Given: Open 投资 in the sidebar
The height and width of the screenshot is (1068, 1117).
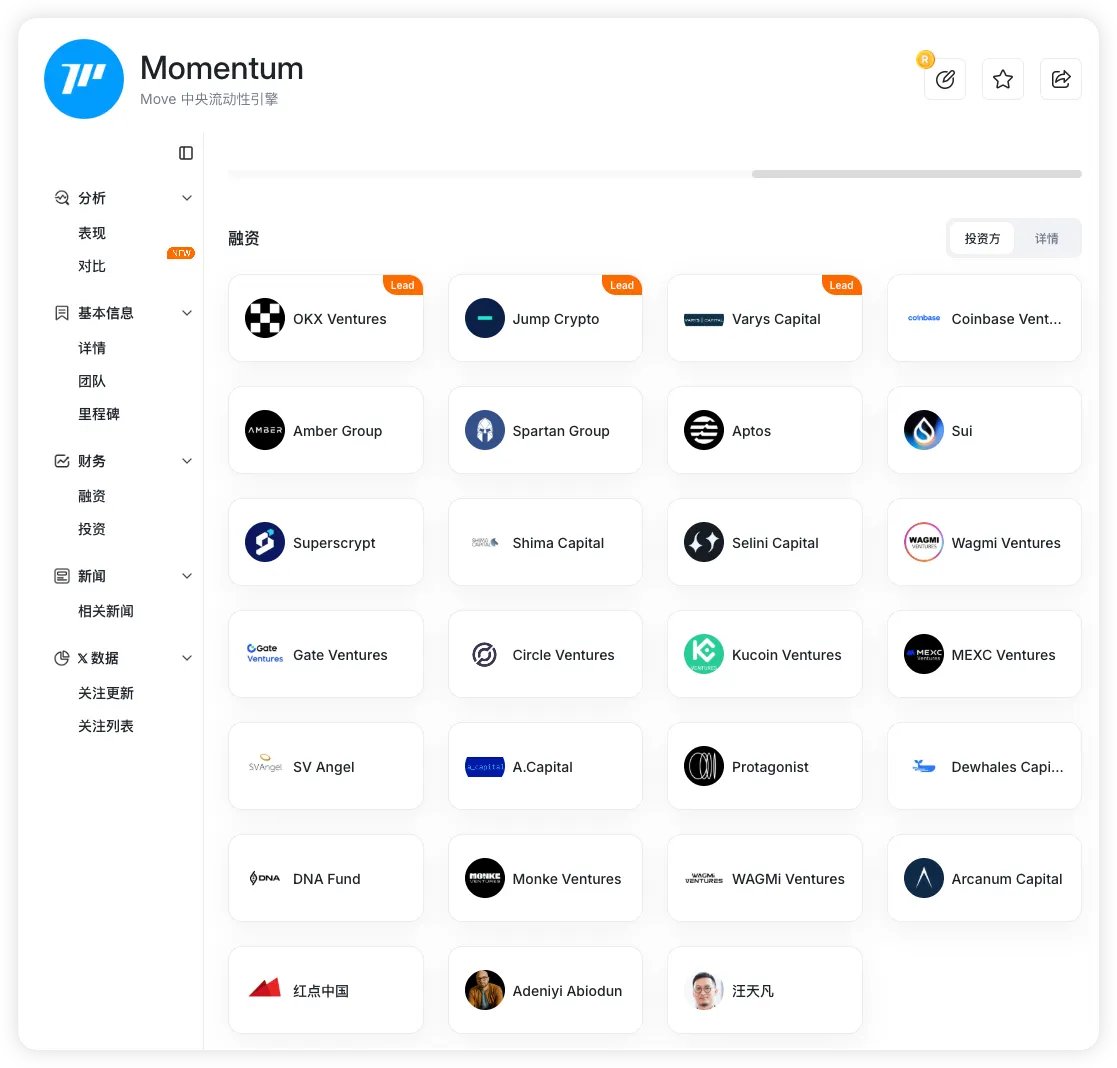Looking at the screenshot, I should click(x=92, y=529).
